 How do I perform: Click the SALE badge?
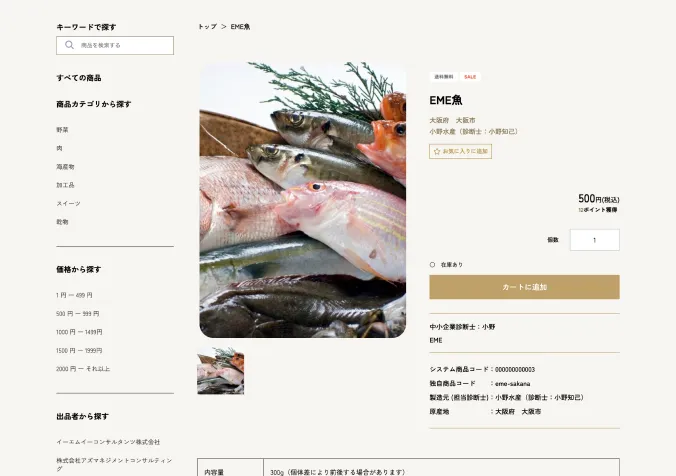coord(470,77)
